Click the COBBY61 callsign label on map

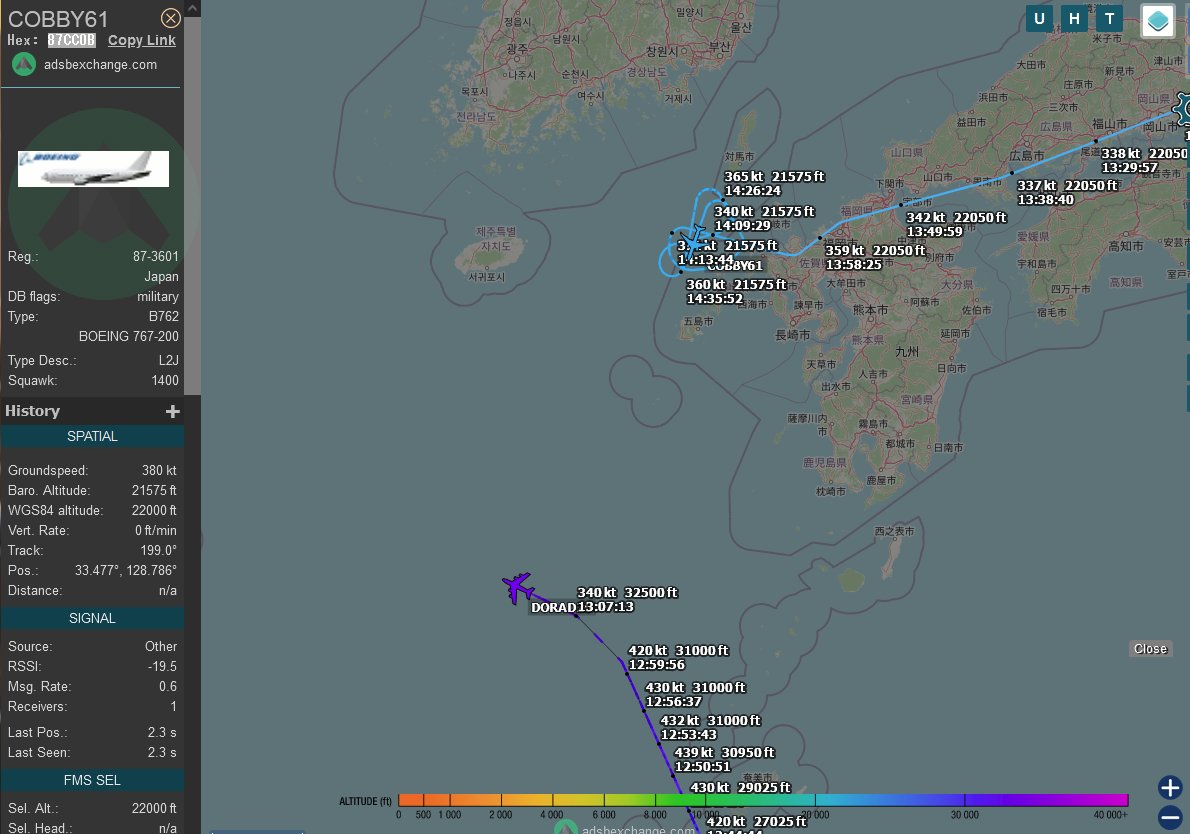click(x=735, y=266)
